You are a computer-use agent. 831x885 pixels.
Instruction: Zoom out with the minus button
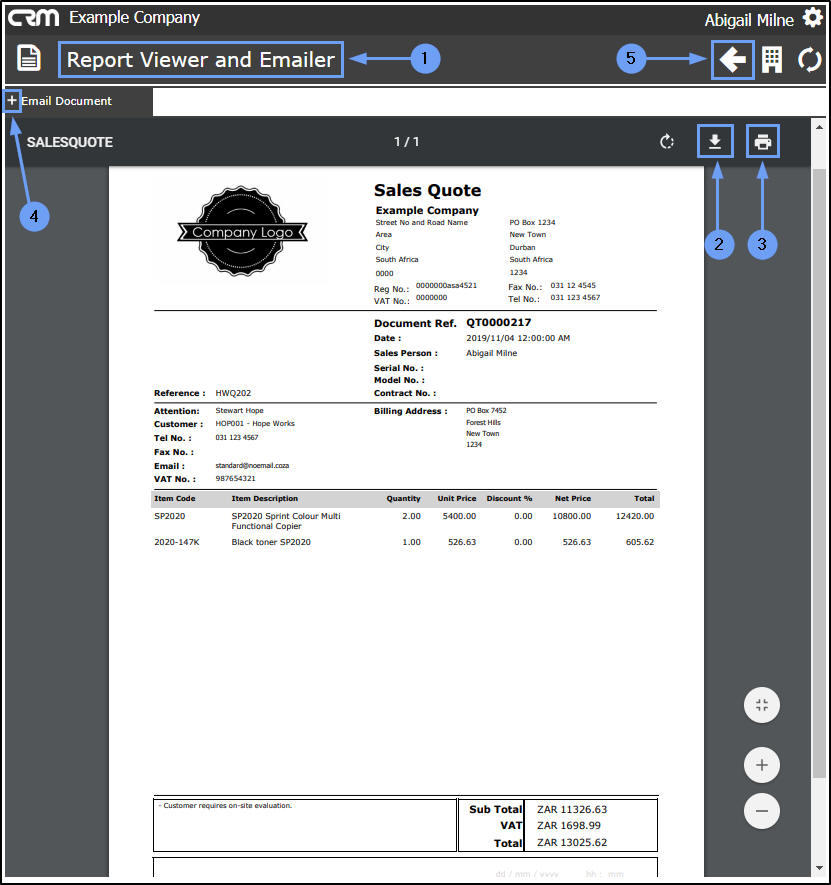click(762, 811)
